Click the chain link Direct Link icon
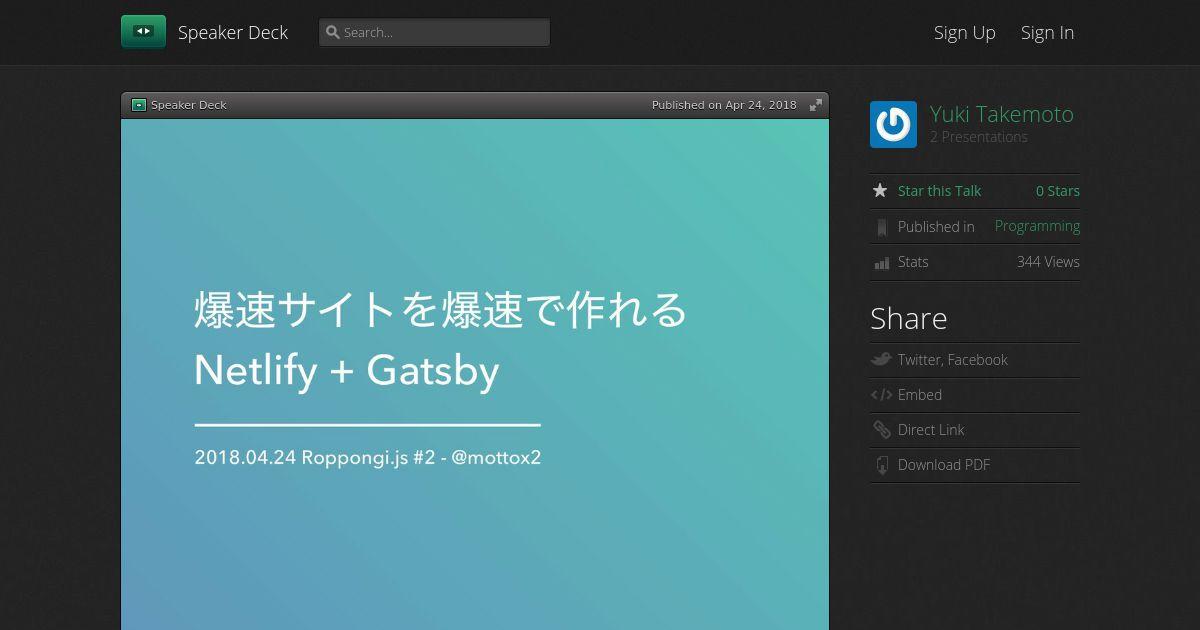The image size is (1200, 630). [x=881, y=430]
